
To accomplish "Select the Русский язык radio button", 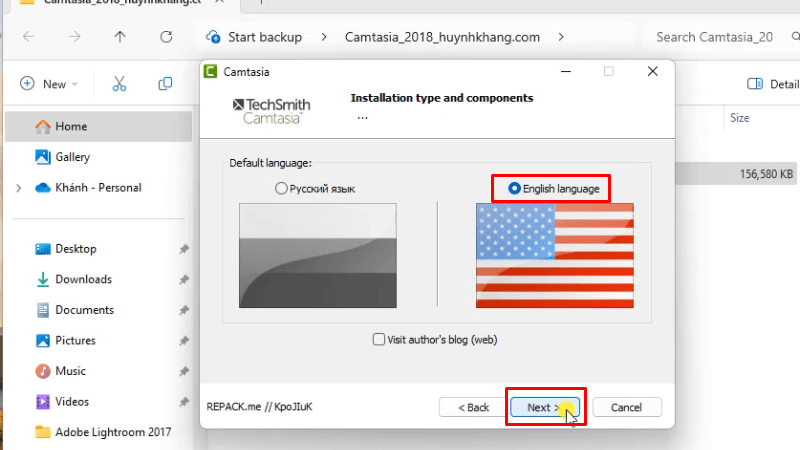I will pyautogui.click(x=281, y=188).
